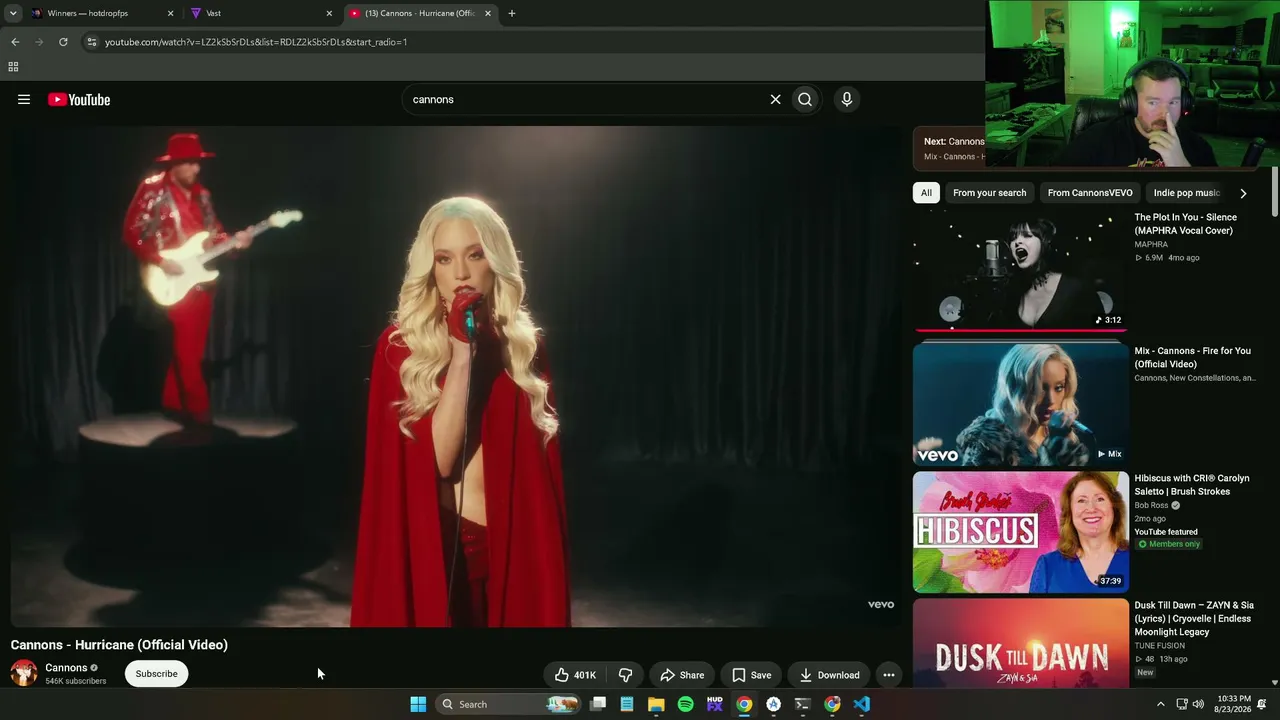Download the Hurricane video

click(x=829, y=675)
